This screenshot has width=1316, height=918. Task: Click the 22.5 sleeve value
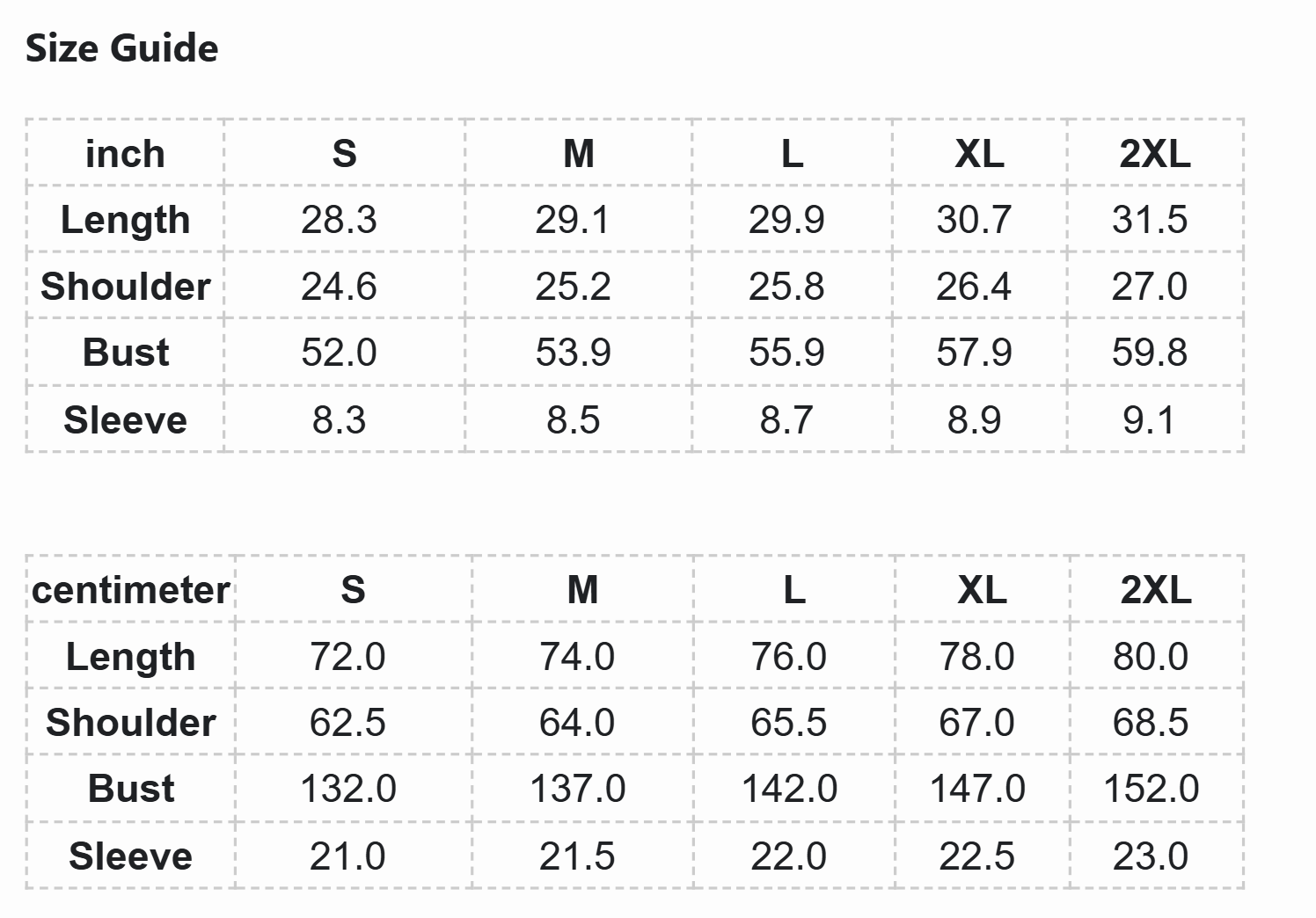[x=976, y=856]
